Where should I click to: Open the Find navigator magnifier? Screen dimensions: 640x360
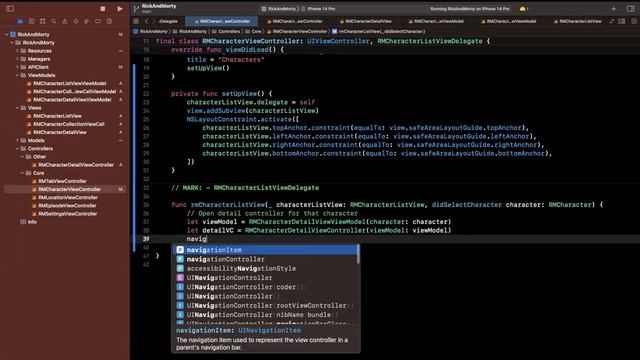(x=53, y=21)
